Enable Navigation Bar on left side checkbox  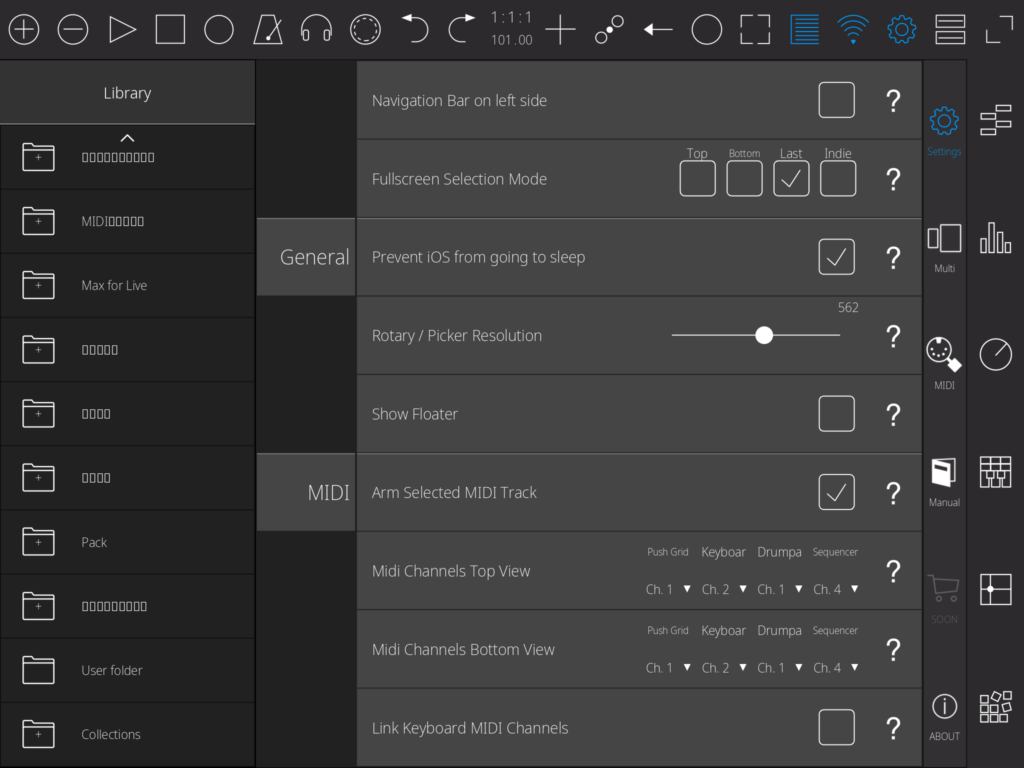[836, 100]
